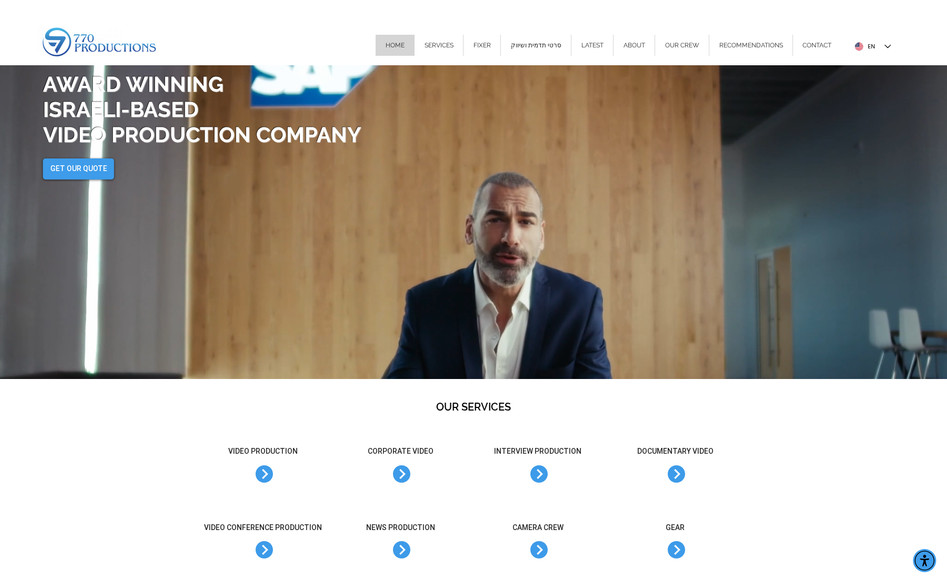Open the Camera Crew arrow icon

(539, 549)
